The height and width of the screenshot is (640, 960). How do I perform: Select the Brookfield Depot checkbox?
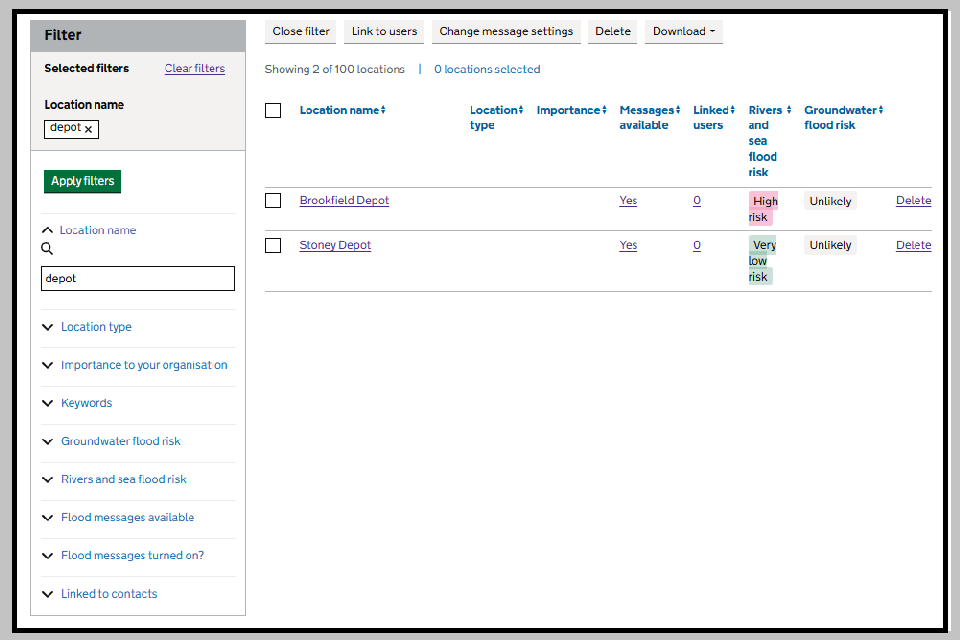click(273, 201)
